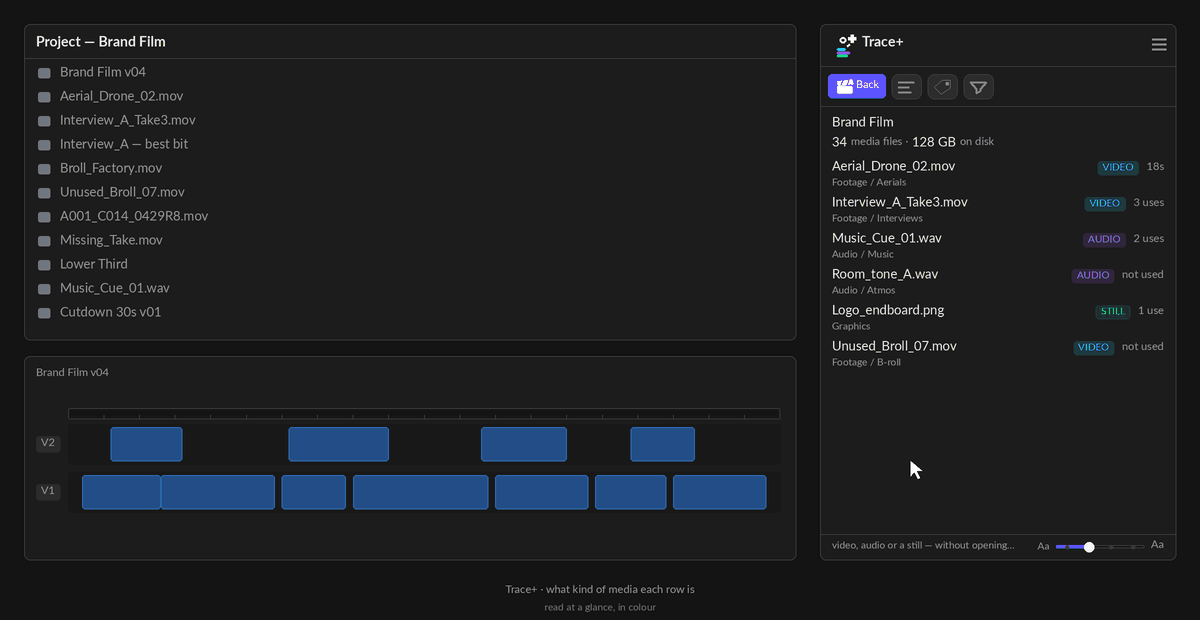The width and height of the screenshot is (1200, 620).
Task: Click the icon beside Lower Third
Action: (44, 265)
